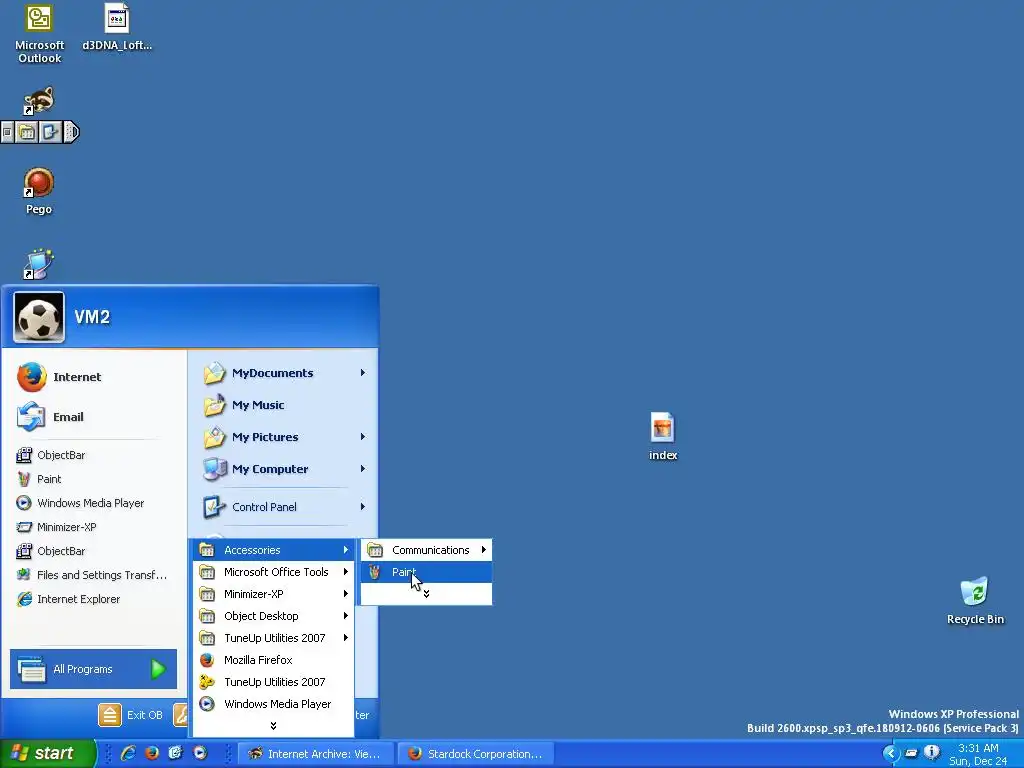Expand the My Computer submenu arrow

pyautogui.click(x=362, y=469)
